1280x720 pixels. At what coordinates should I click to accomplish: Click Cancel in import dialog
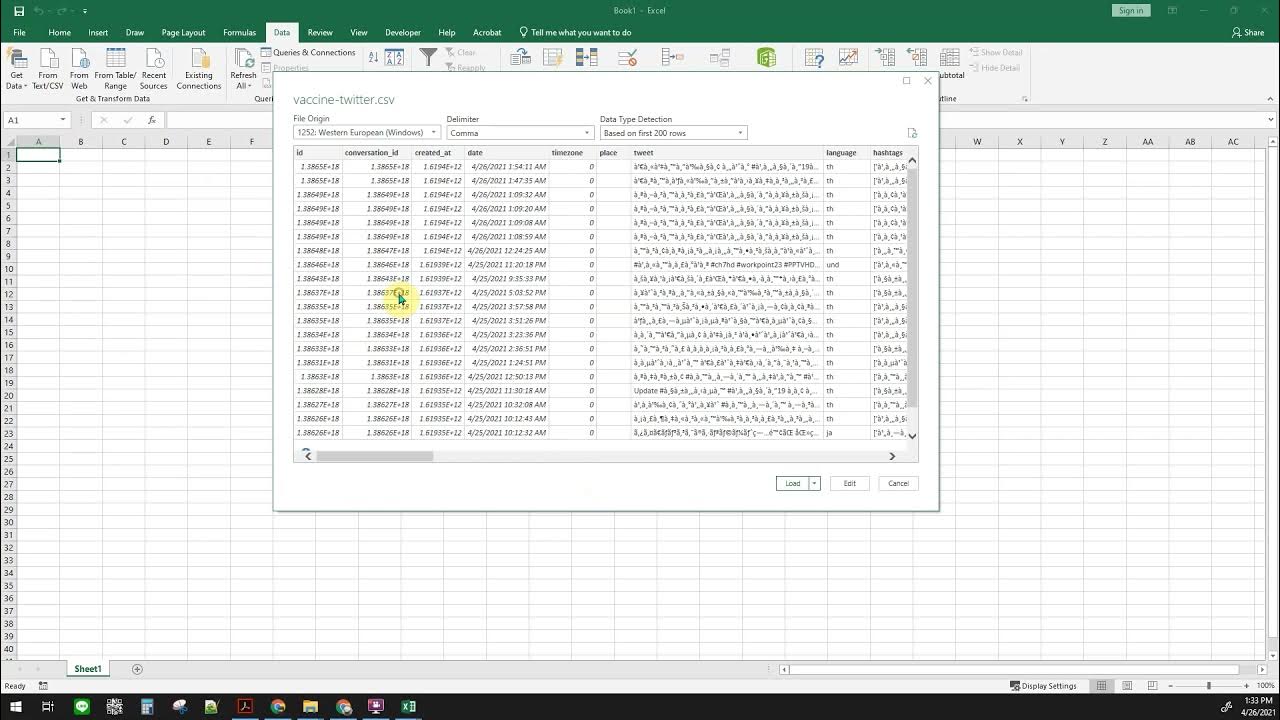pyautogui.click(x=898, y=483)
